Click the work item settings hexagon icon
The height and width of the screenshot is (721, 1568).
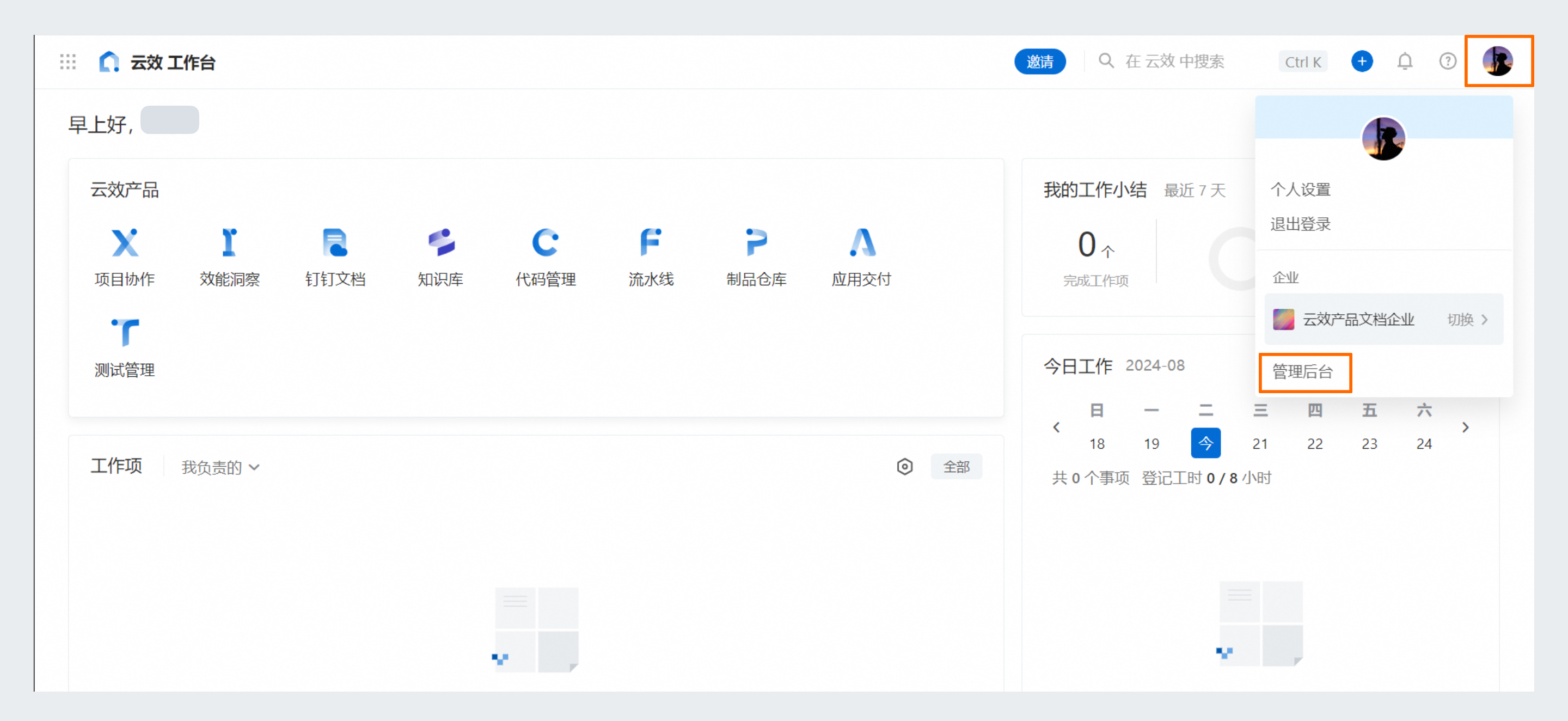tap(904, 467)
